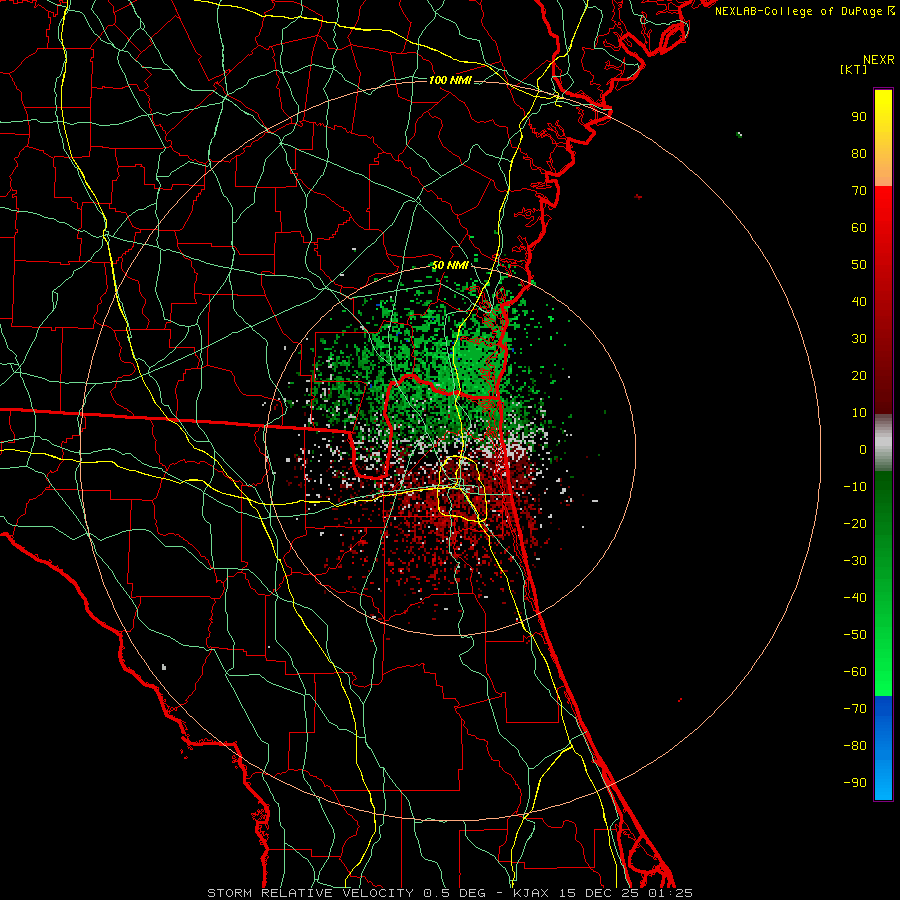Click the -10 value on the velocity scale

click(x=855, y=487)
